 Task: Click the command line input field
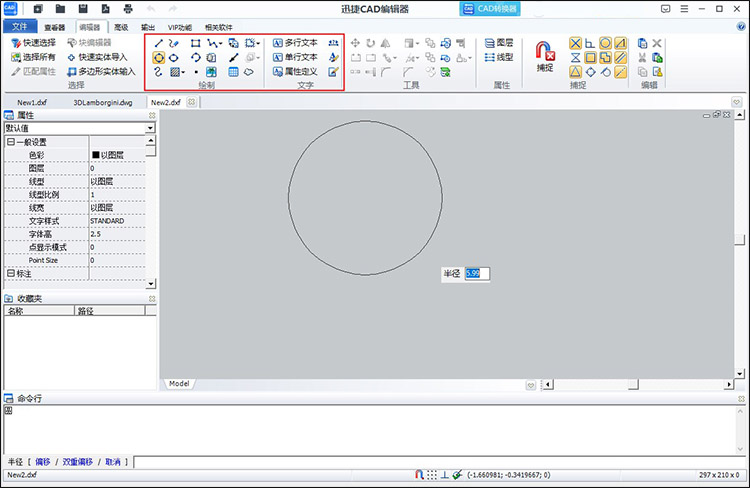pos(439,462)
